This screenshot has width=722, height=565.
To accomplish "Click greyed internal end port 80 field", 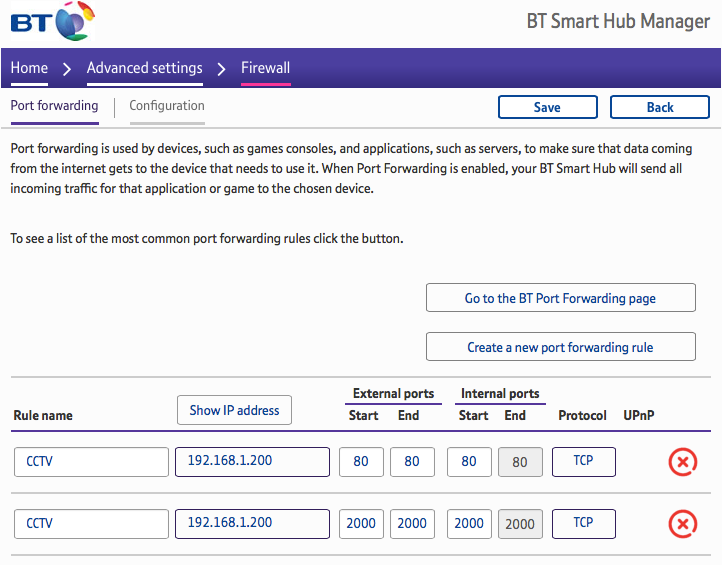I will pos(520,462).
